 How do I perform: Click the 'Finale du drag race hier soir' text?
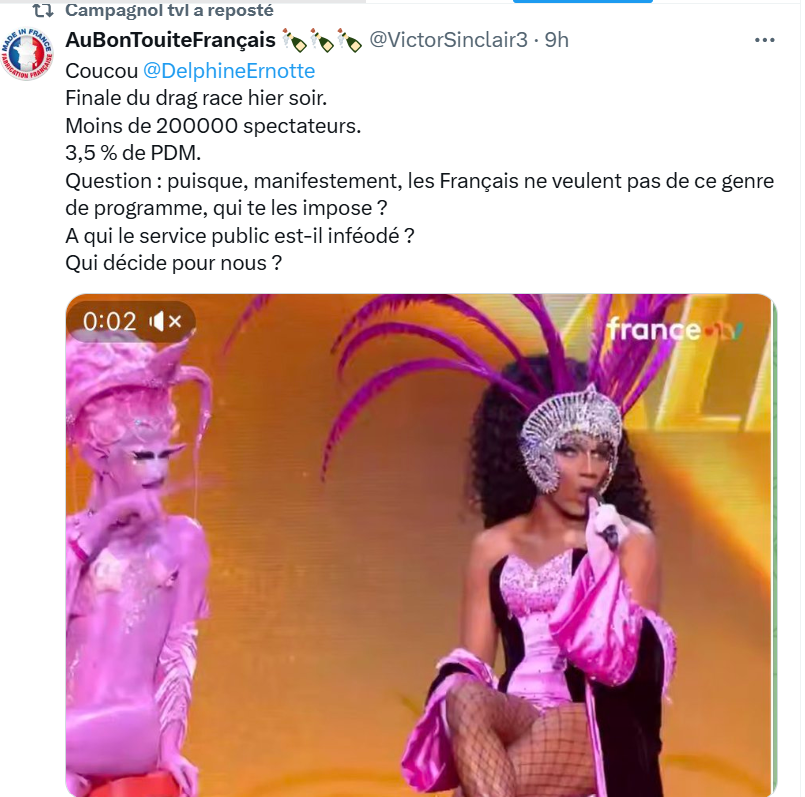[196, 98]
